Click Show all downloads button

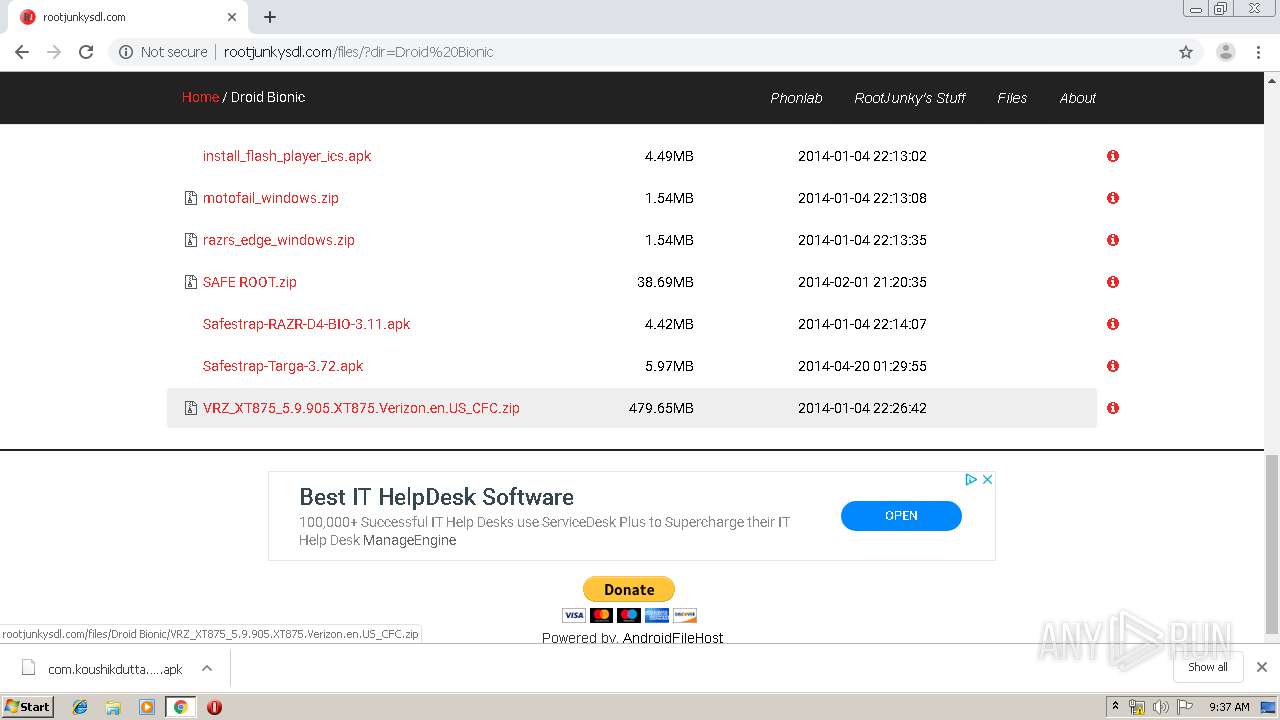click(1208, 667)
